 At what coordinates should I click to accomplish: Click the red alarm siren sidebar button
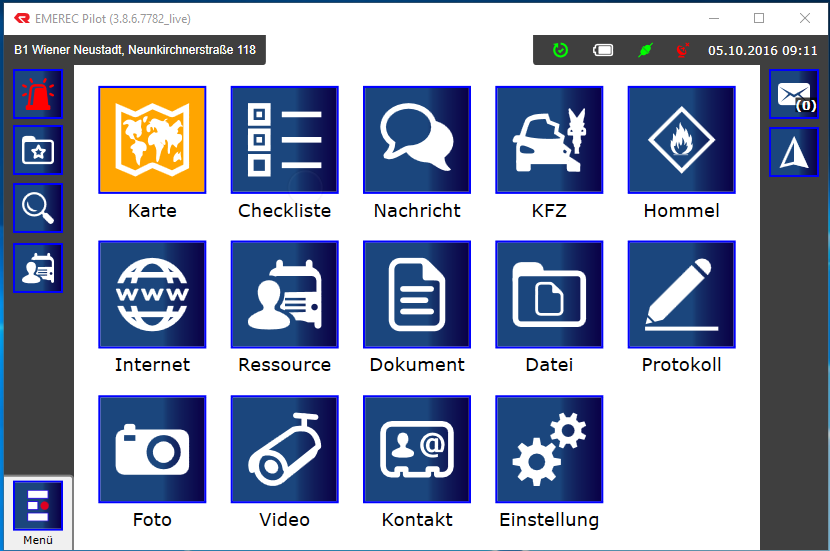pyautogui.click(x=38, y=95)
